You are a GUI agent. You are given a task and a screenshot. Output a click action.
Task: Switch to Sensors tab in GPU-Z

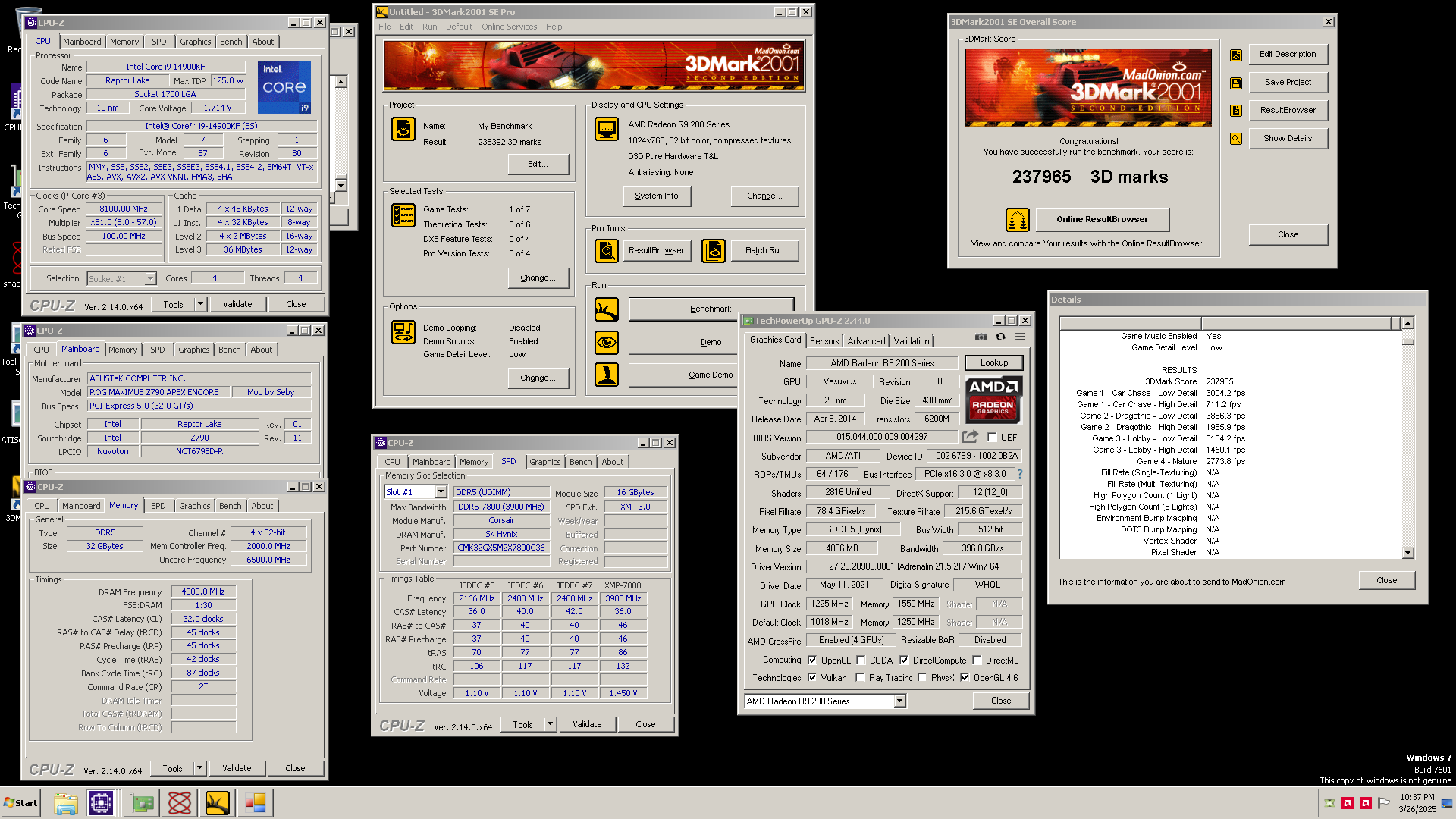tap(824, 341)
